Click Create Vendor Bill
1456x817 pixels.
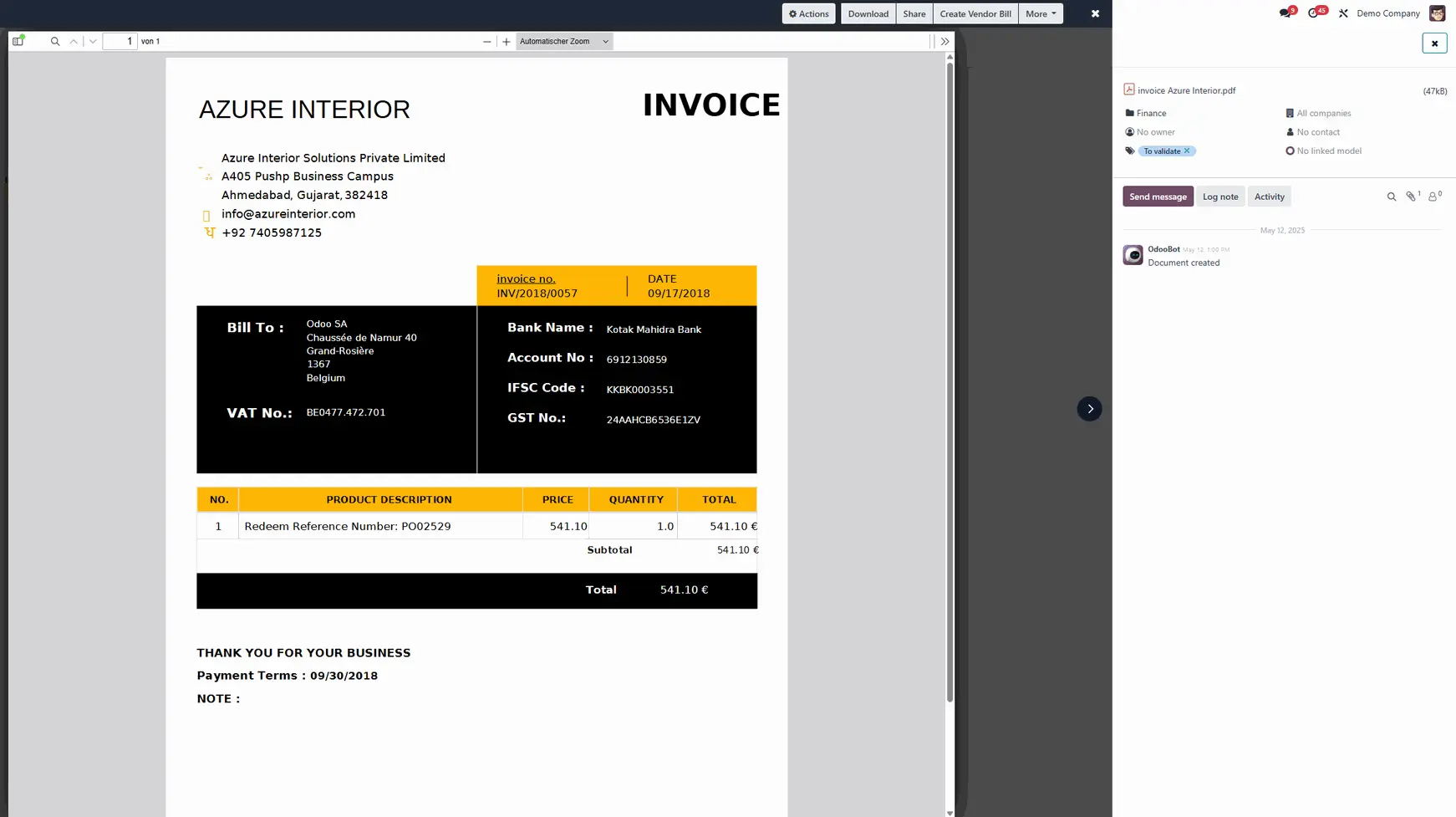(x=975, y=13)
